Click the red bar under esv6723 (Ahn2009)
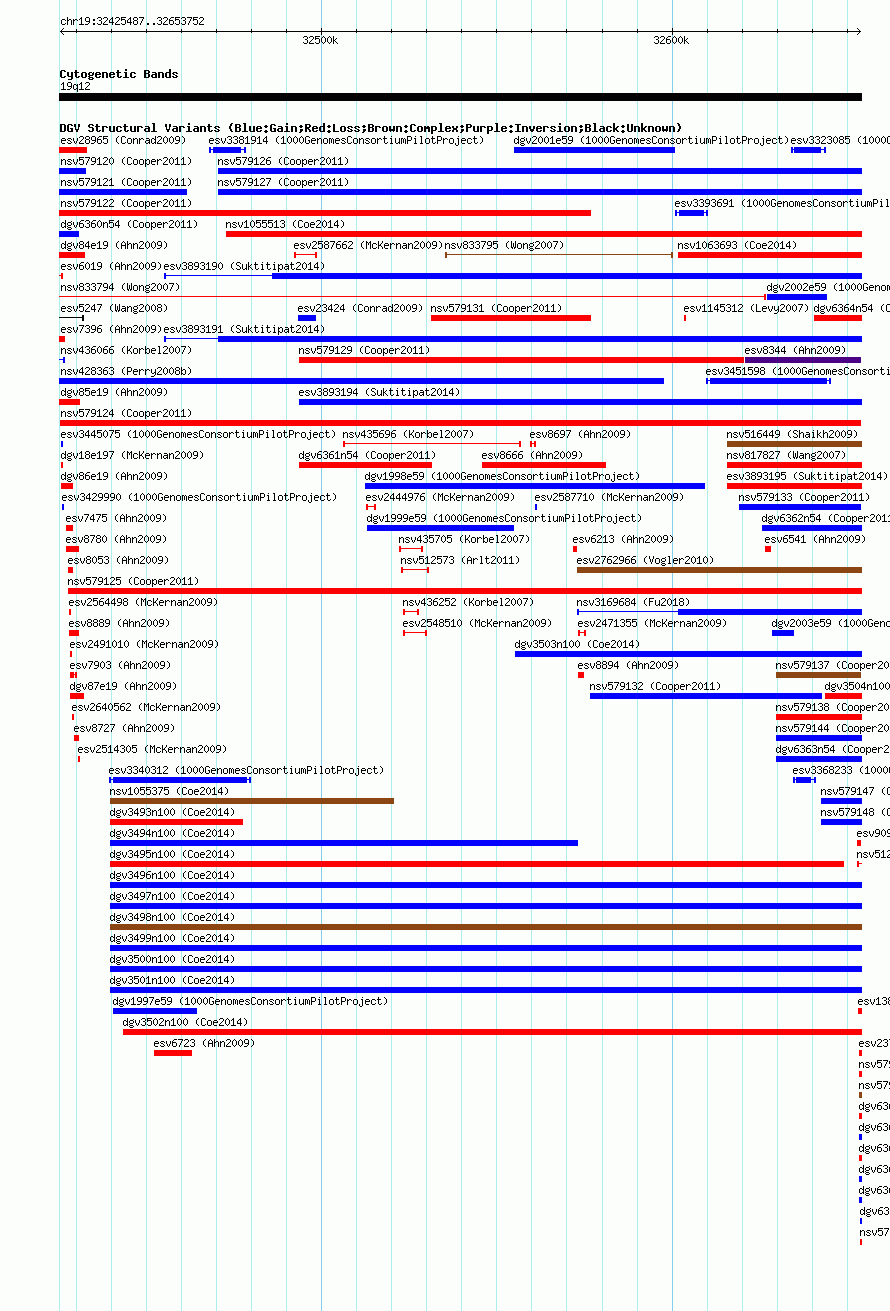 click(172, 1052)
